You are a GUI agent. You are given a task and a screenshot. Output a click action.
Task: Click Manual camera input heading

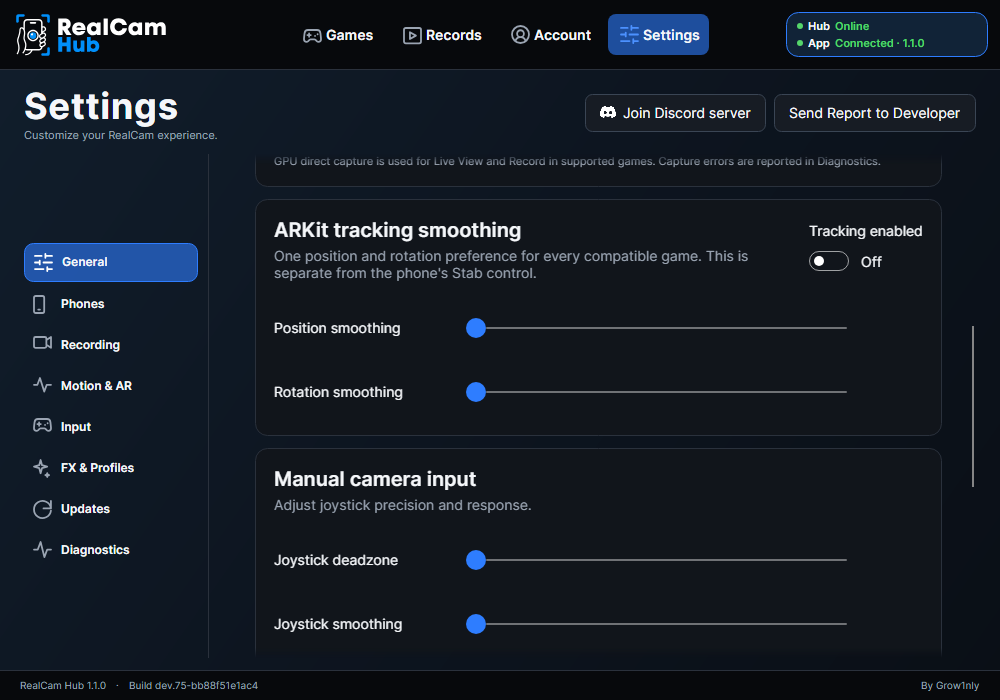click(375, 479)
